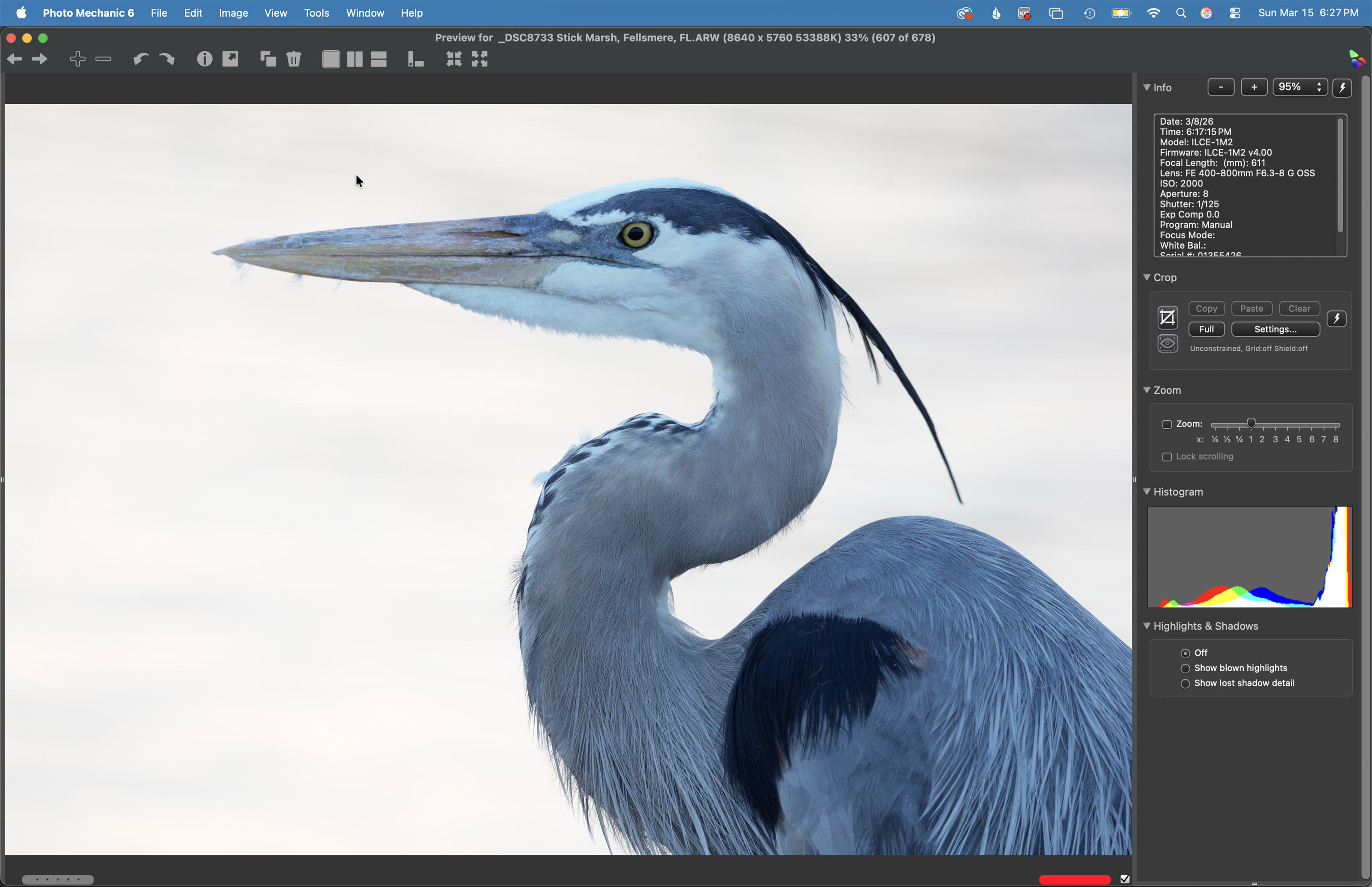Enable Lock scrolling checkbox
The height and width of the screenshot is (887, 1372).
(1167, 457)
